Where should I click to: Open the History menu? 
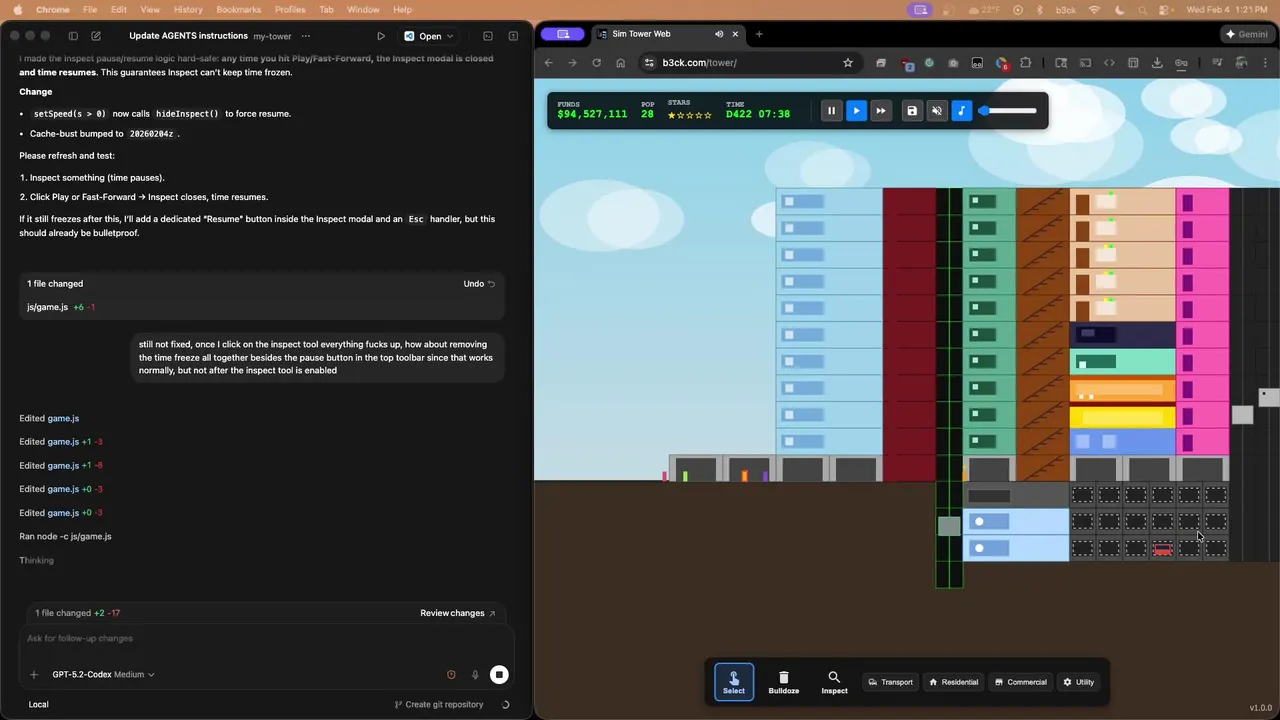coord(188,9)
